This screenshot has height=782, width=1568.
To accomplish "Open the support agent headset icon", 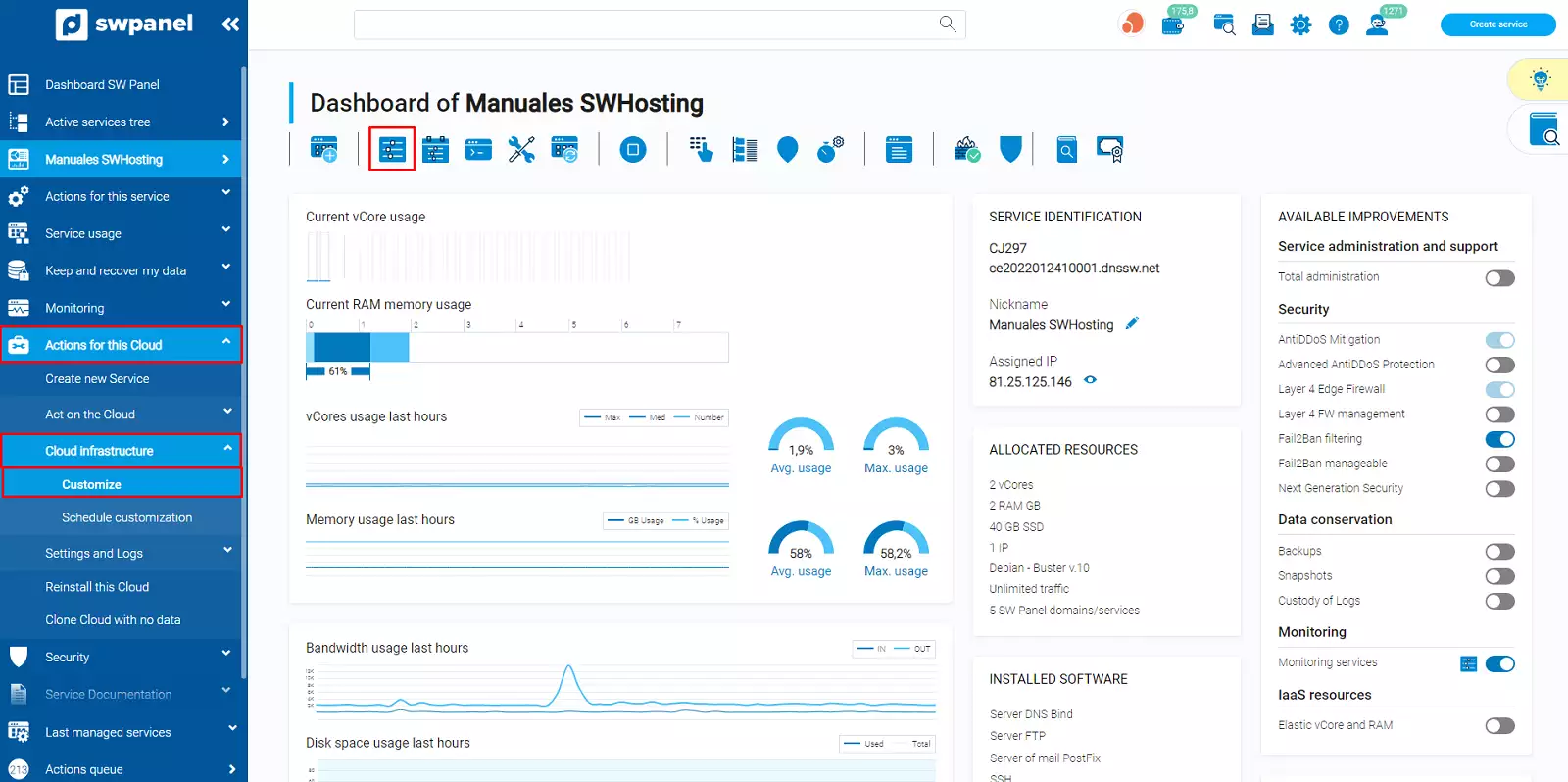I will click(x=1377, y=24).
